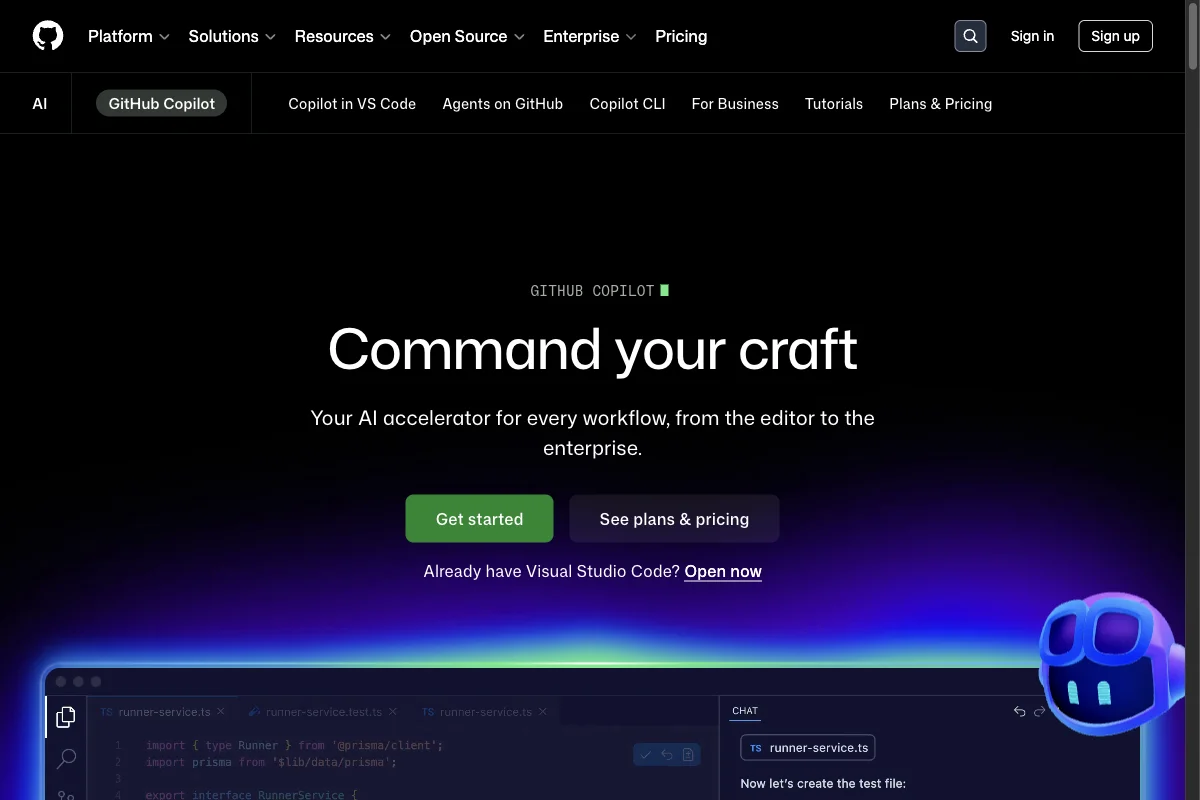Click the undo arrow in Chat panel

[1019, 711]
